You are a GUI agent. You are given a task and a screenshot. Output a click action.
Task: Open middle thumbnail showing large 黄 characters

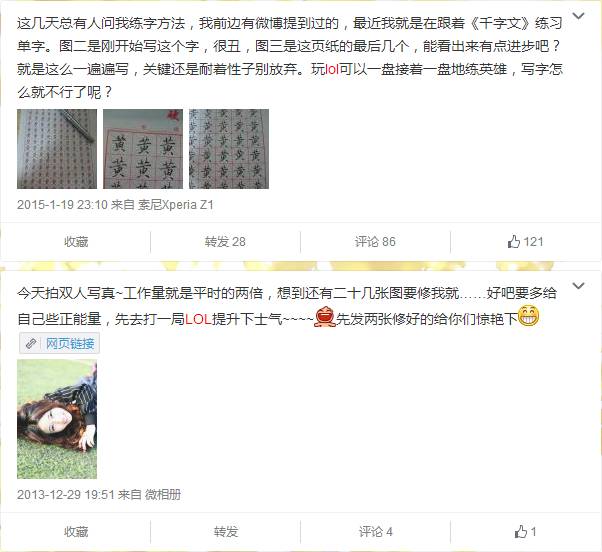pos(143,149)
